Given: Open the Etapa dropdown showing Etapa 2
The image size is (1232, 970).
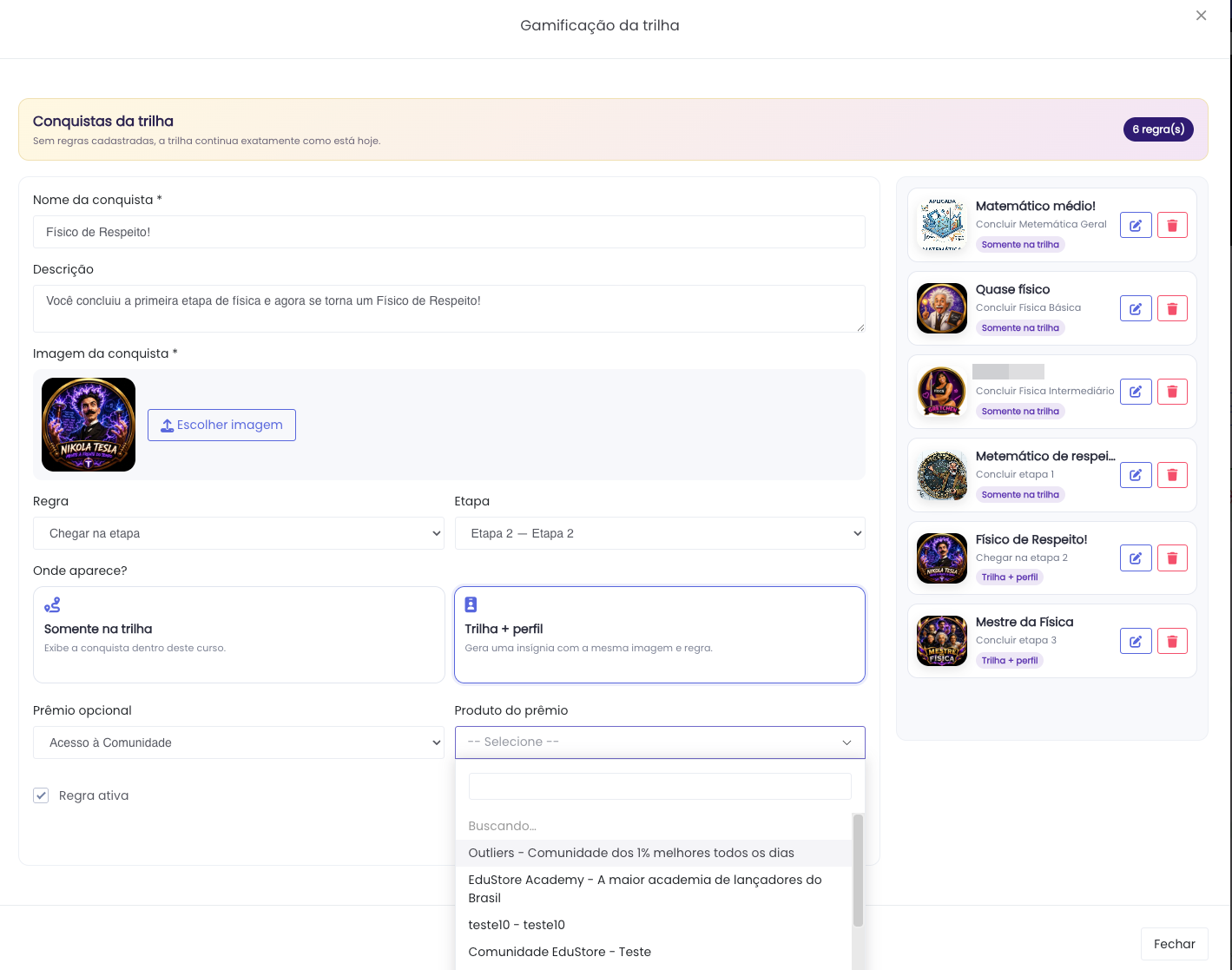Looking at the screenshot, I should (660, 533).
